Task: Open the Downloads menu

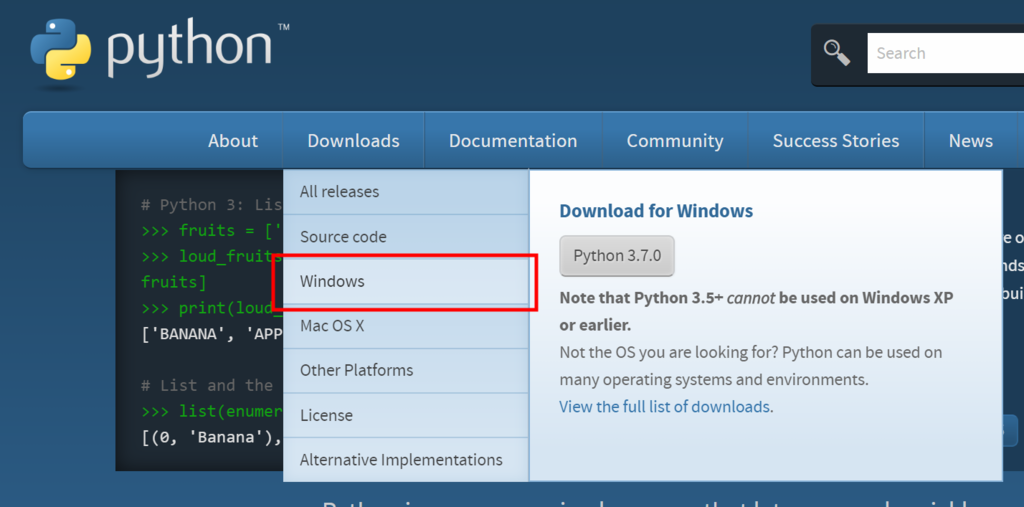Action: coord(353,140)
